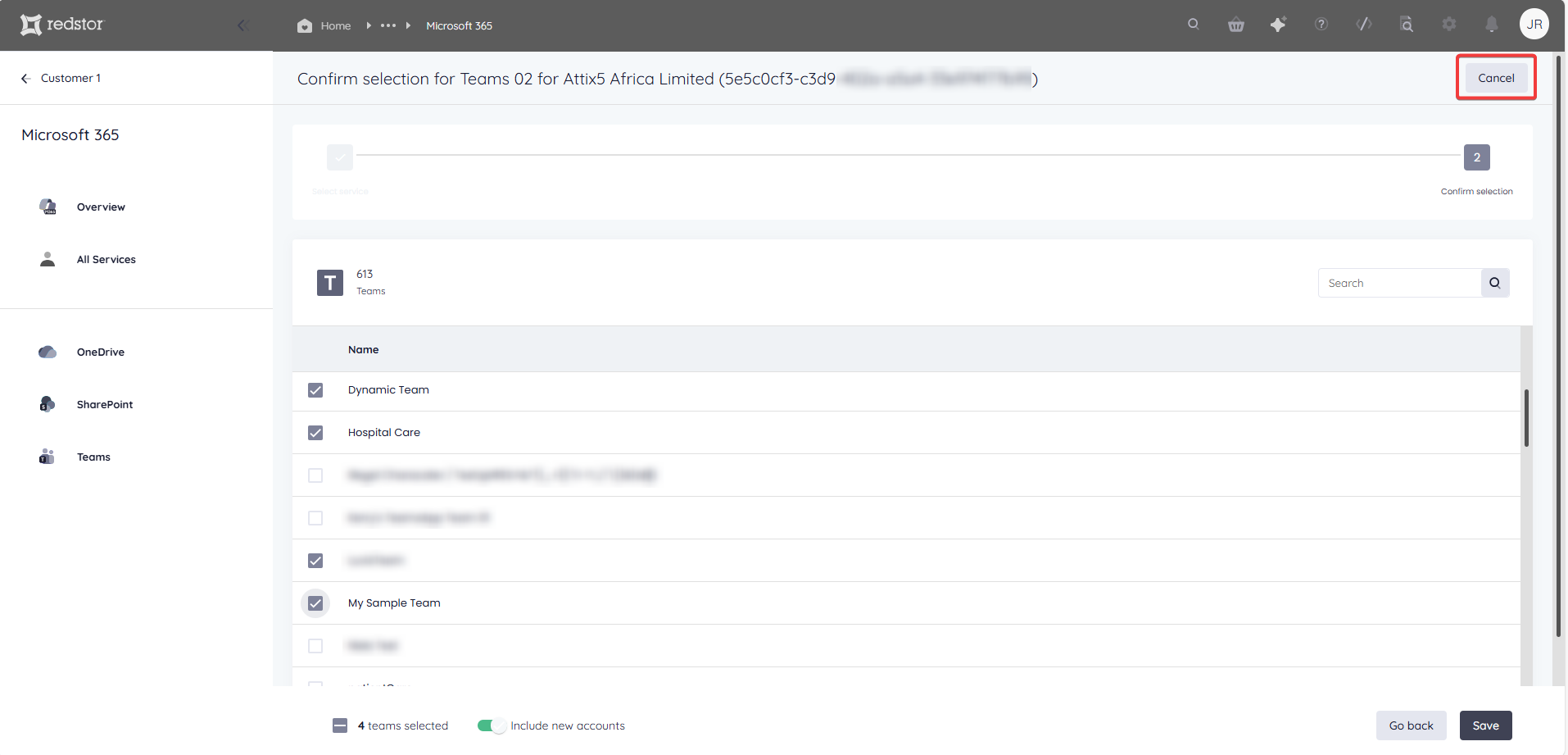Click the Customer 1 label
The image size is (1568, 755).
pyautogui.click(x=70, y=78)
